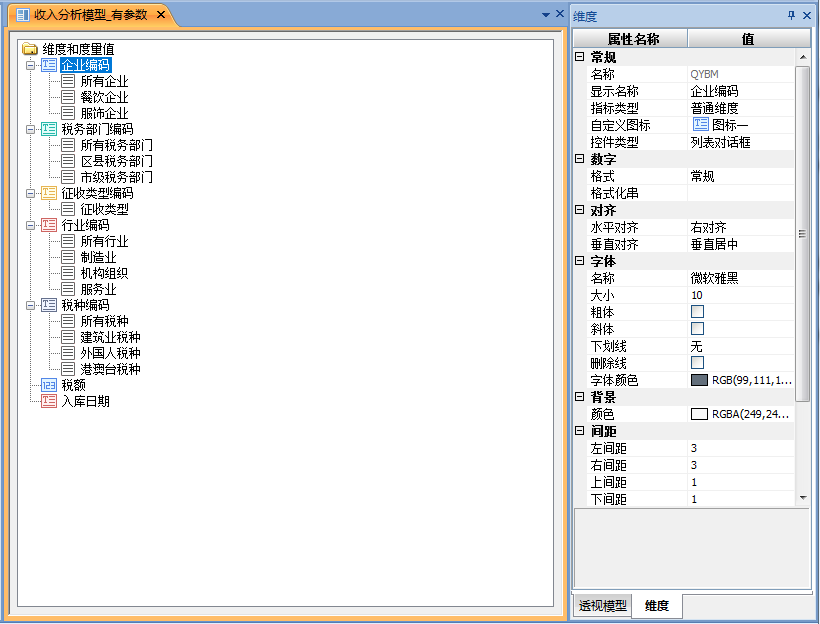Select the 收入分析模型_有参数 document tab
Image resolution: width=820 pixels, height=624 pixels.
click(x=90, y=15)
